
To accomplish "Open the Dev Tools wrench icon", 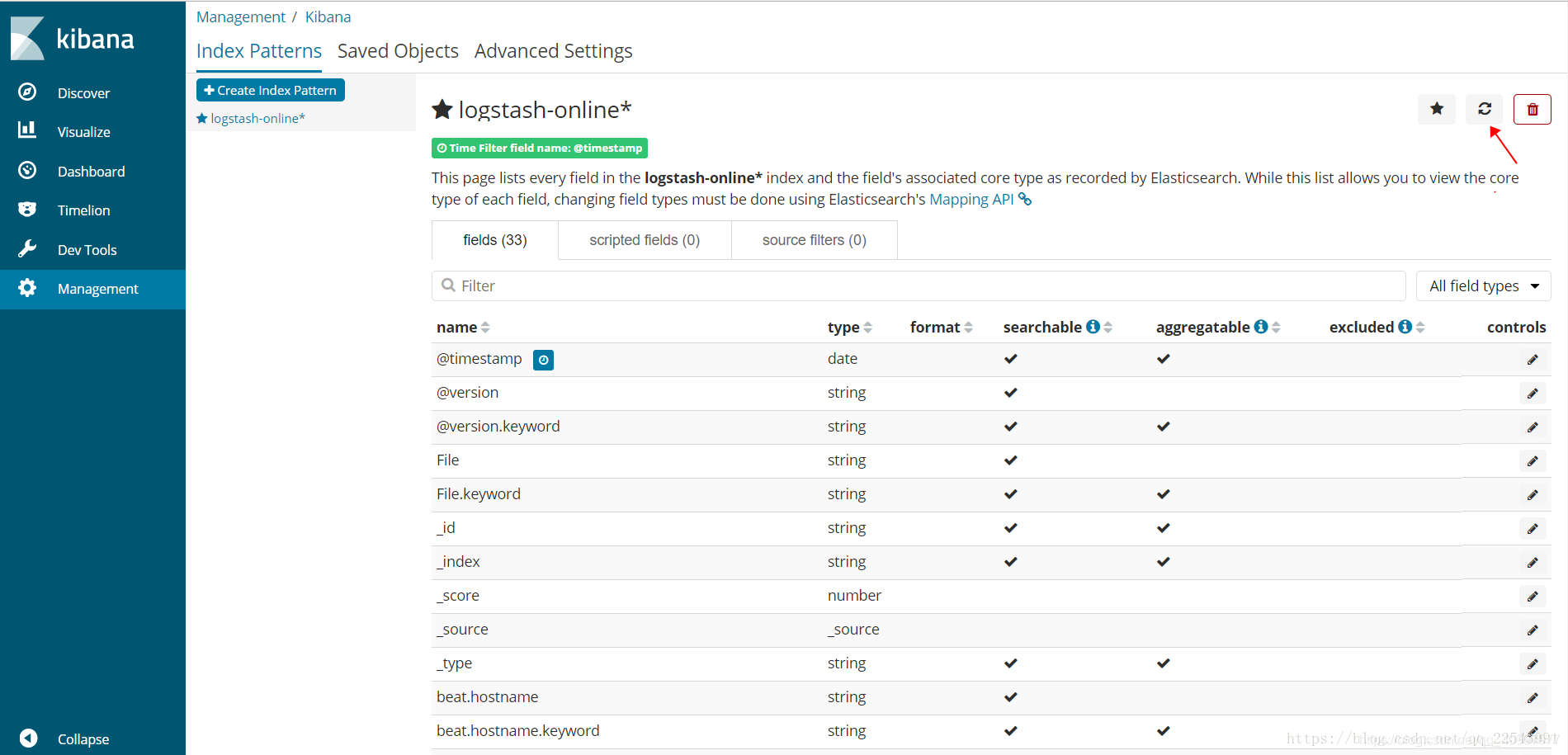I will [x=27, y=249].
